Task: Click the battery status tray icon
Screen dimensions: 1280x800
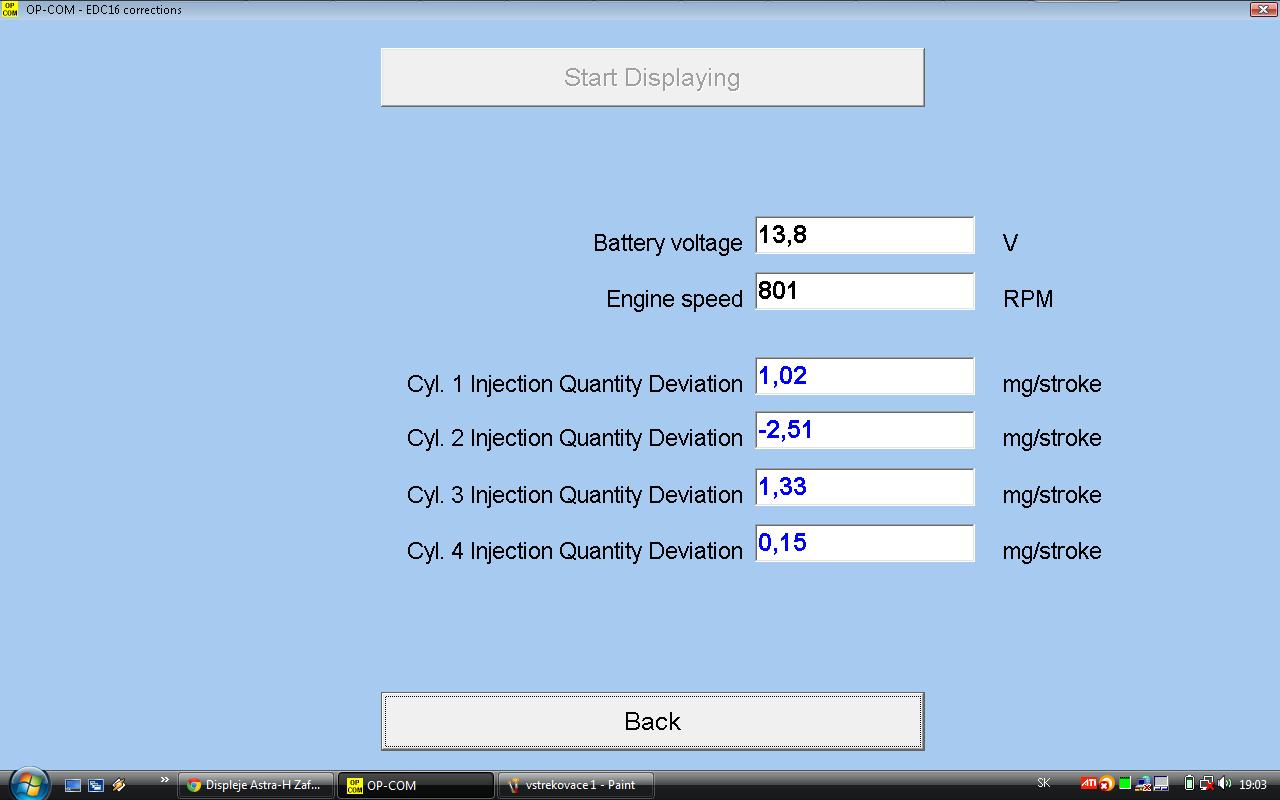Action: point(1189,784)
